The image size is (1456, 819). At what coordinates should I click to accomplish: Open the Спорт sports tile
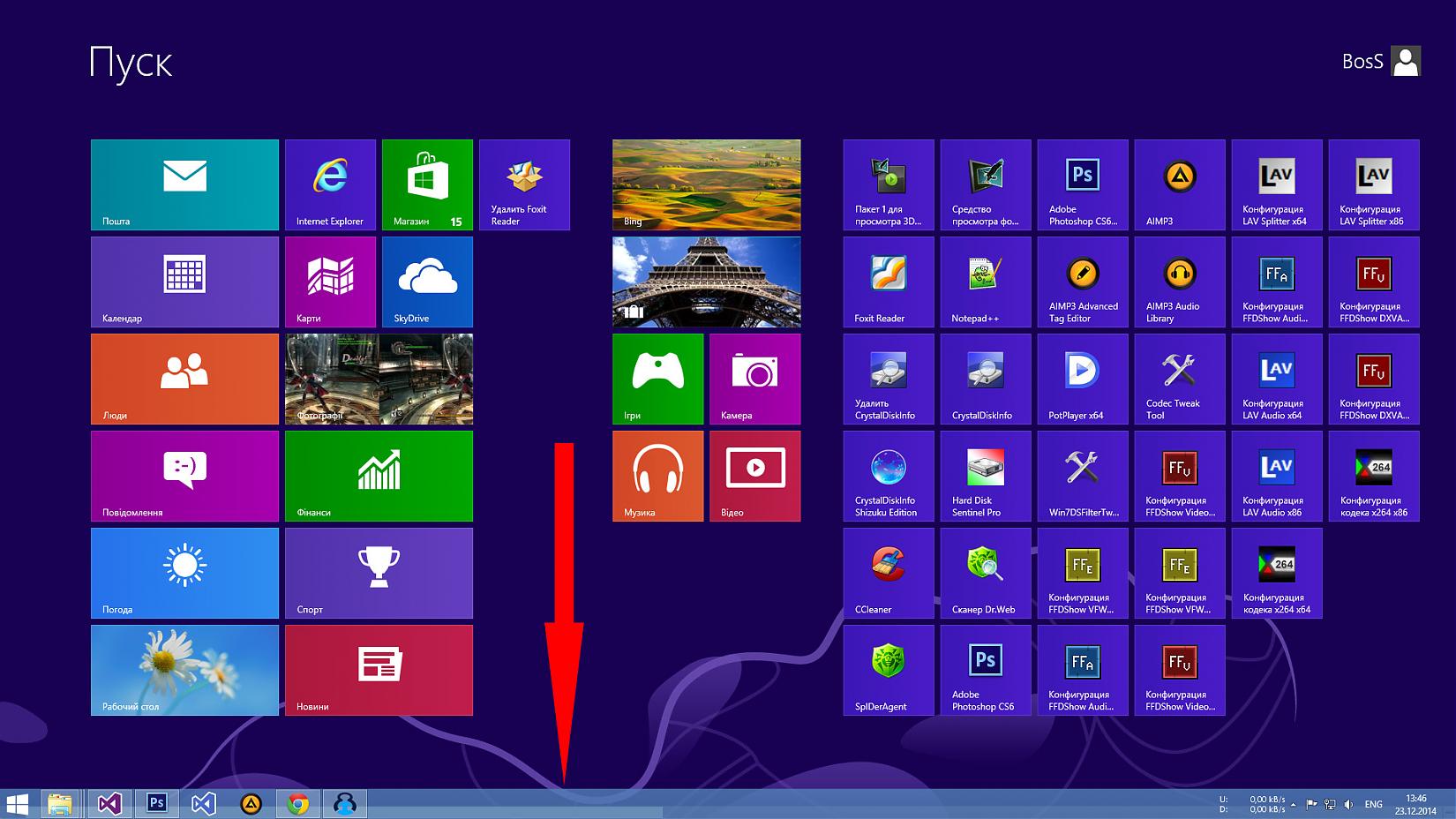pyautogui.click(x=379, y=573)
